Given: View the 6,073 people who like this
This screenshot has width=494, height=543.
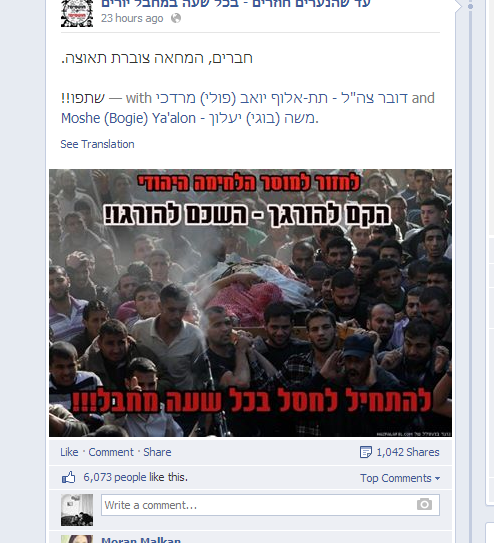Looking at the screenshot, I should click(x=135, y=477).
